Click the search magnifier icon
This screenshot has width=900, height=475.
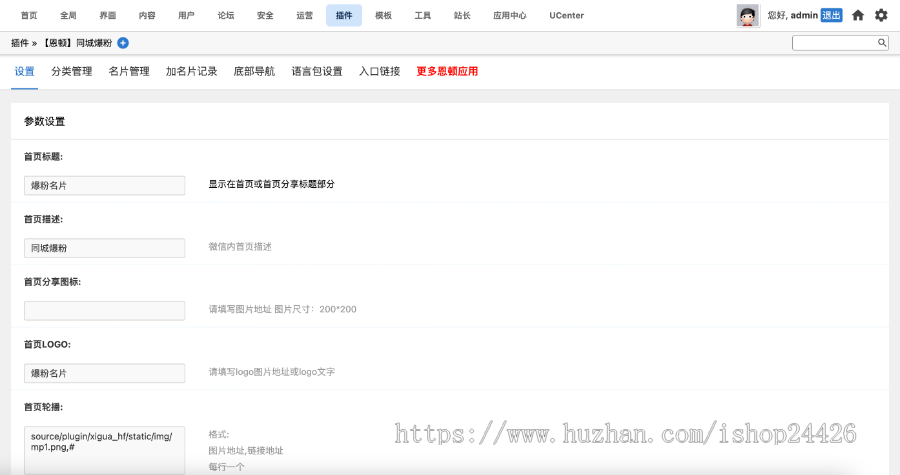pos(882,42)
